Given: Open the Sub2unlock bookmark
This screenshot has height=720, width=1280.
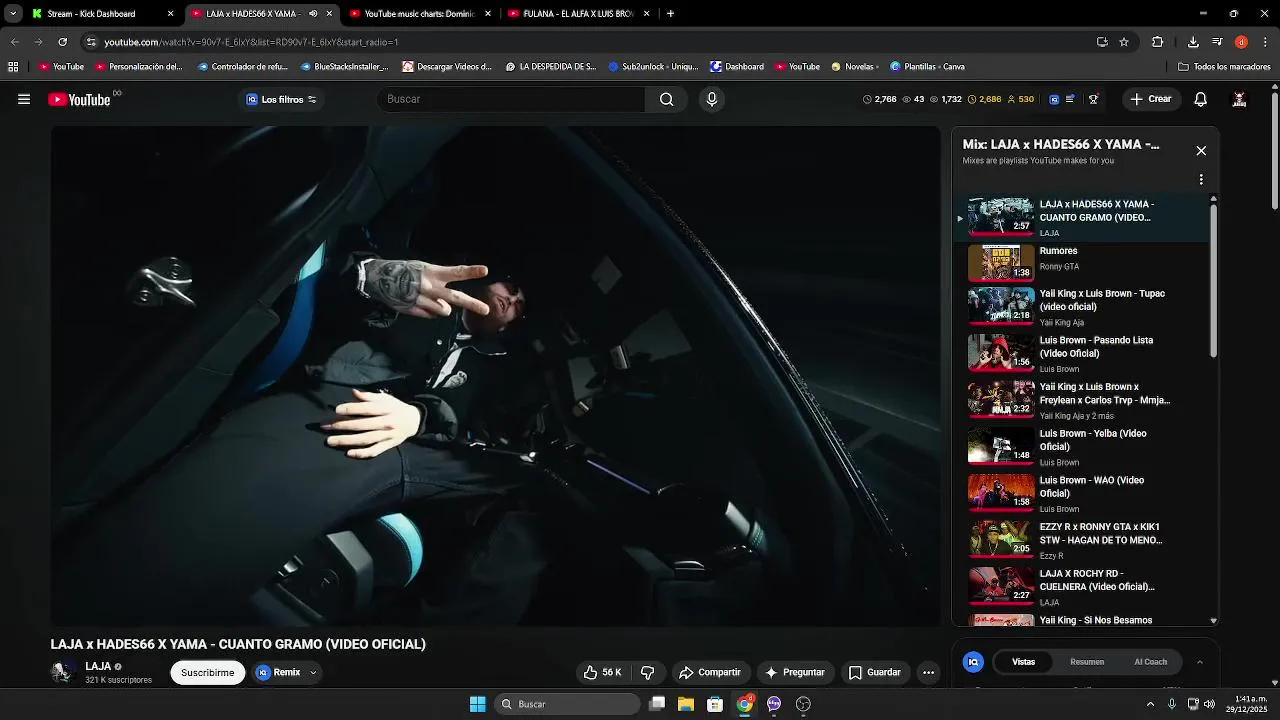Looking at the screenshot, I should (654, 67).
